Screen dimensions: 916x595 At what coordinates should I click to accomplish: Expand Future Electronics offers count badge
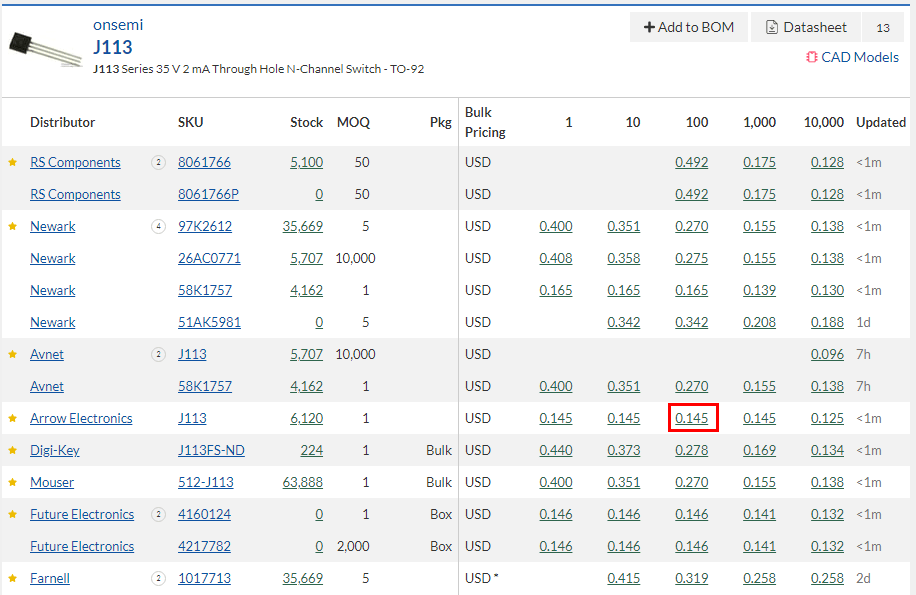[x=158, y=514]
